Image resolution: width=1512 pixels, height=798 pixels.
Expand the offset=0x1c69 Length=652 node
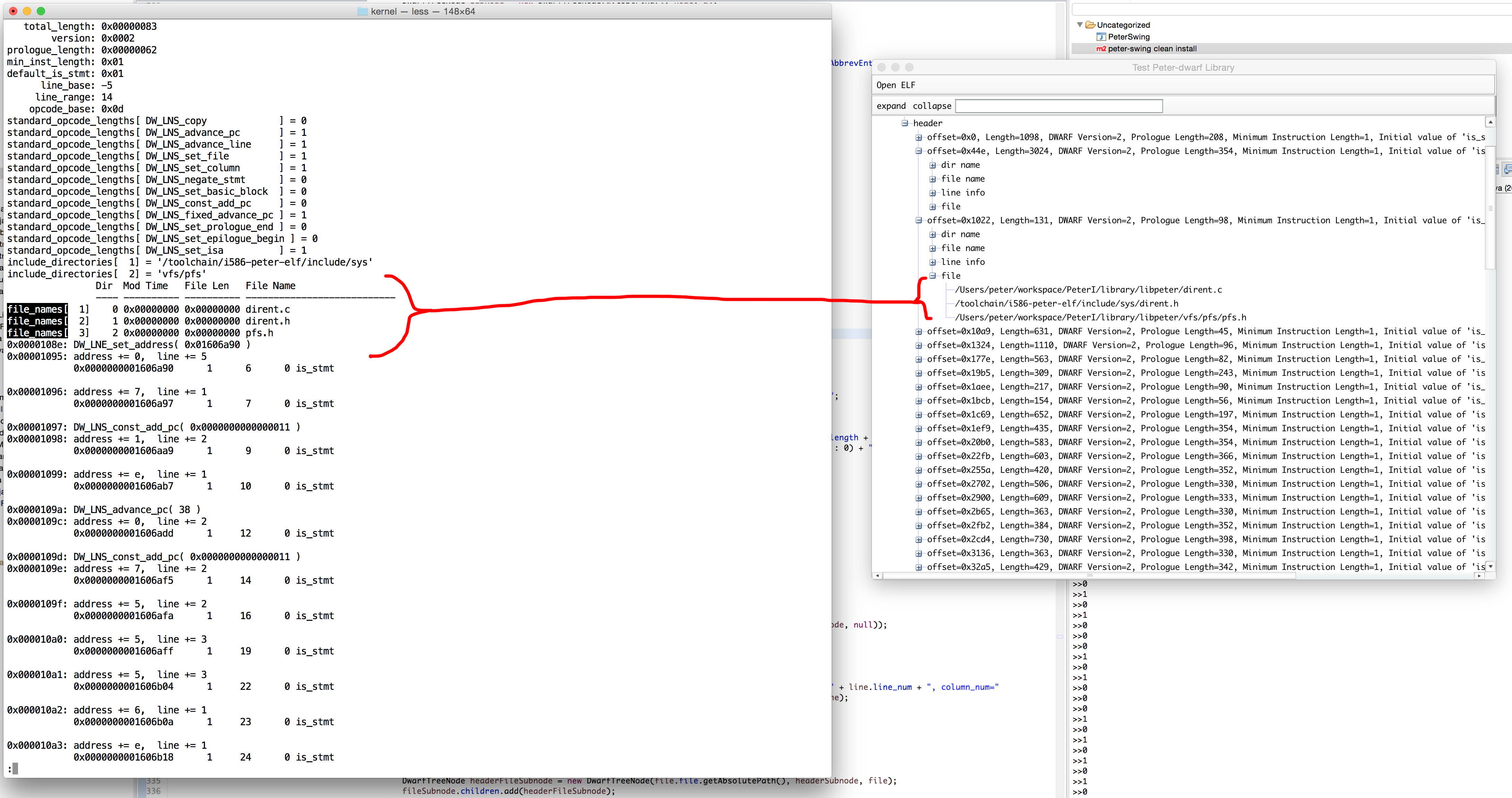click(919, 414)
